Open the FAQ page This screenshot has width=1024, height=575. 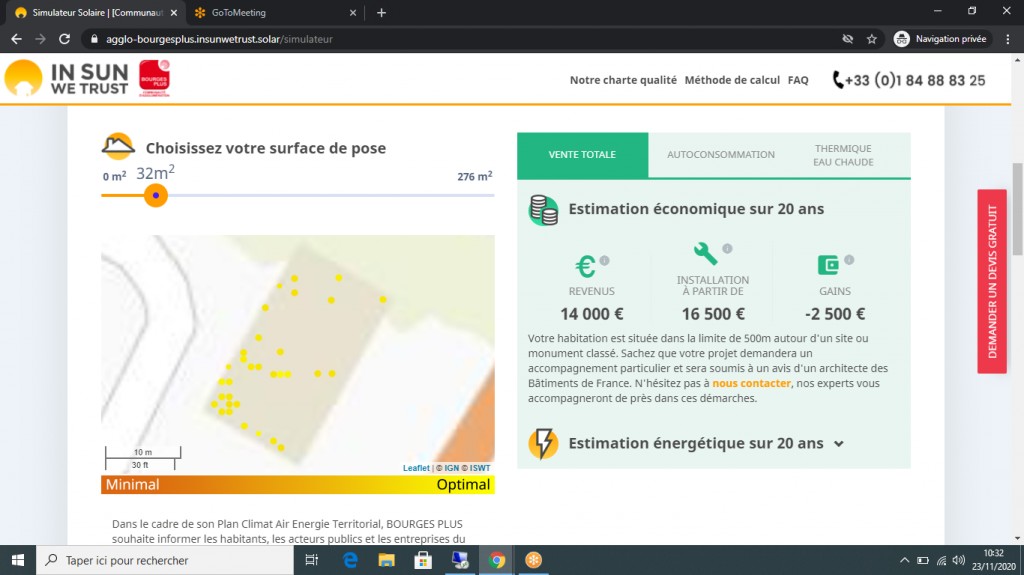pyautogui.click(x=798, y=80)
